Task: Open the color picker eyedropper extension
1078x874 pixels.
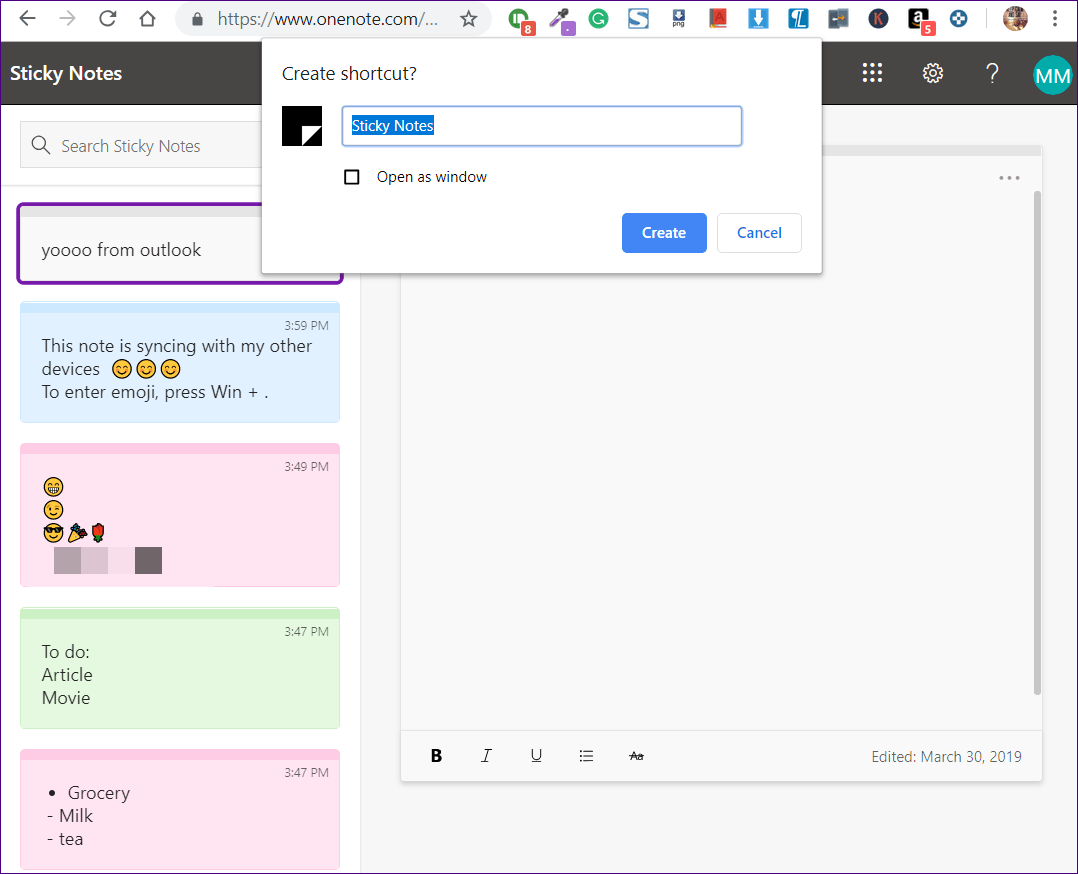Action: click(562, 19)
